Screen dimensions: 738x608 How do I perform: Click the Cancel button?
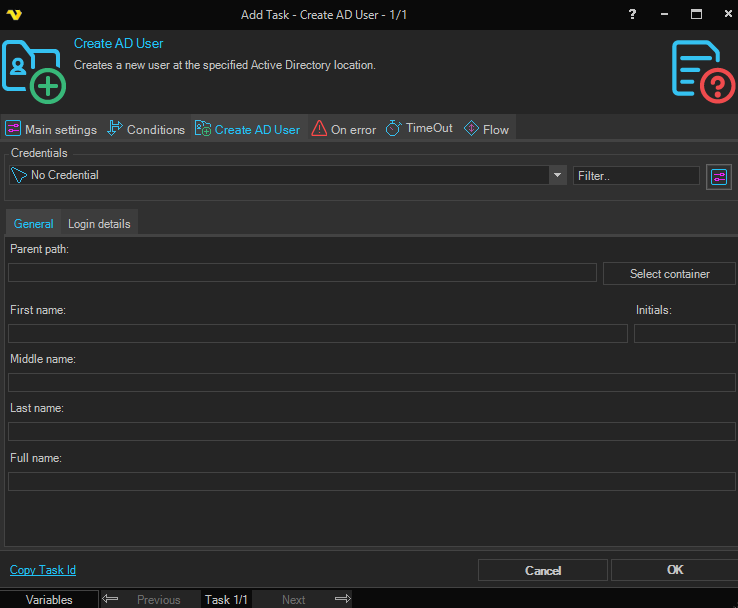[543, 570]
